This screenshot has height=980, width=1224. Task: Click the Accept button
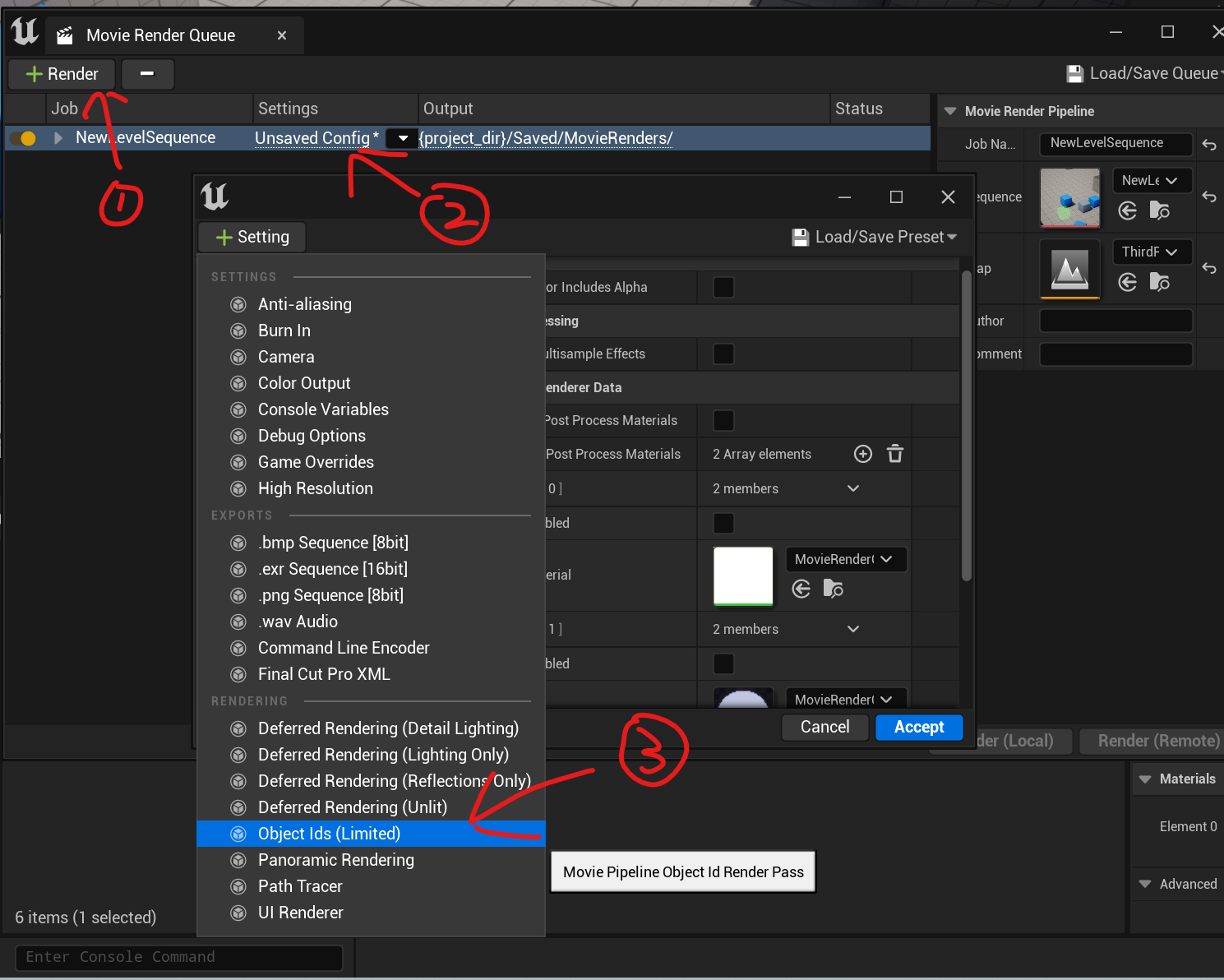(x=919, y=727)
